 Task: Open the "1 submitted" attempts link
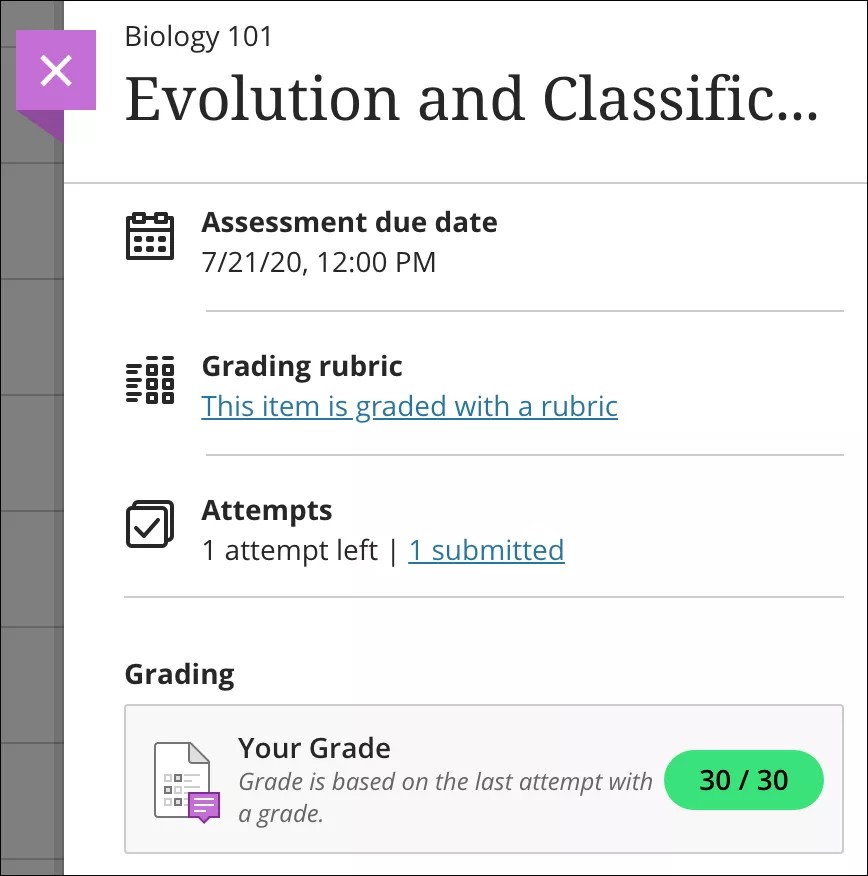click(486, 550)
